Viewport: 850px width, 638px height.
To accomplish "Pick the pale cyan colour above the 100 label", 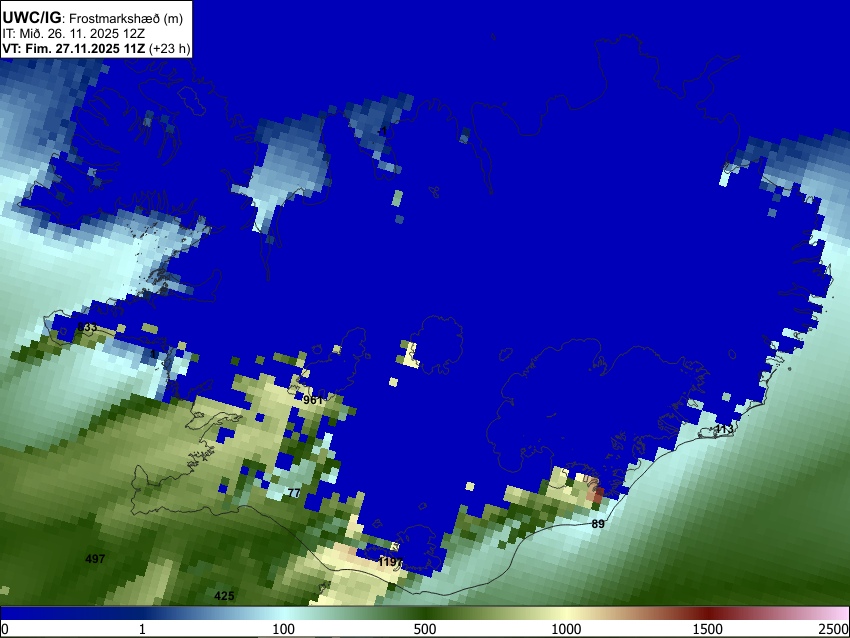I will pyautogui.click(x=283, y=614).
